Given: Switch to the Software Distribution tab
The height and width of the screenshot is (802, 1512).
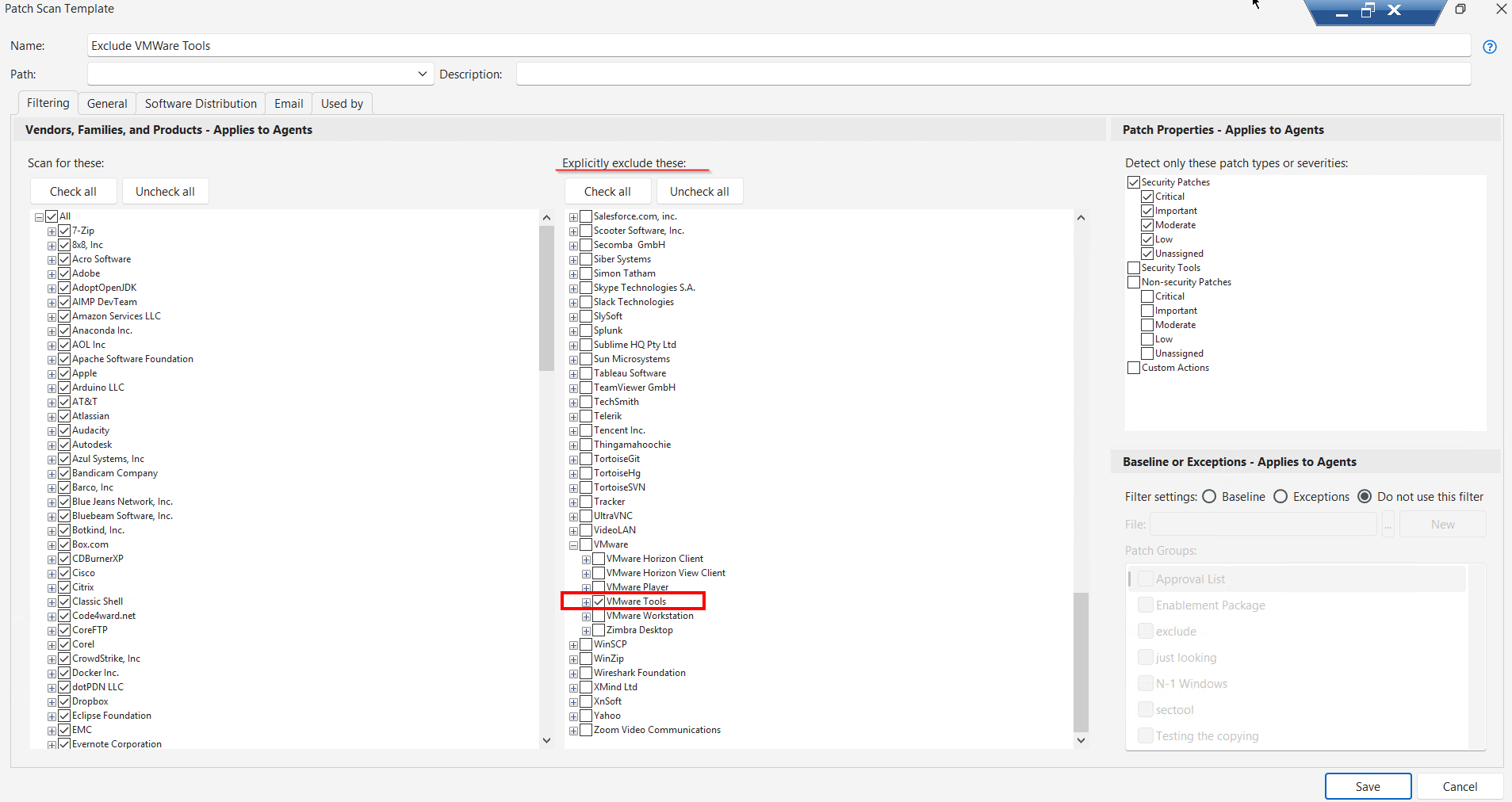Looking at the screenshot, I should point(201,104).
